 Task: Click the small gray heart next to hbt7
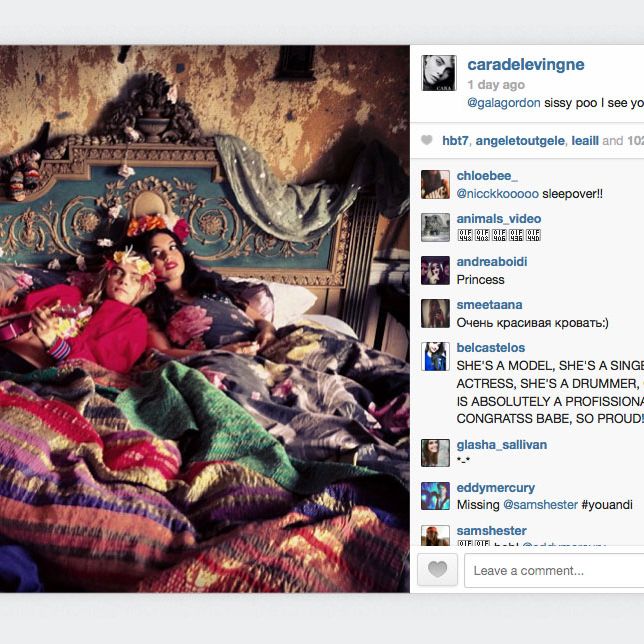tap(427, 140)
